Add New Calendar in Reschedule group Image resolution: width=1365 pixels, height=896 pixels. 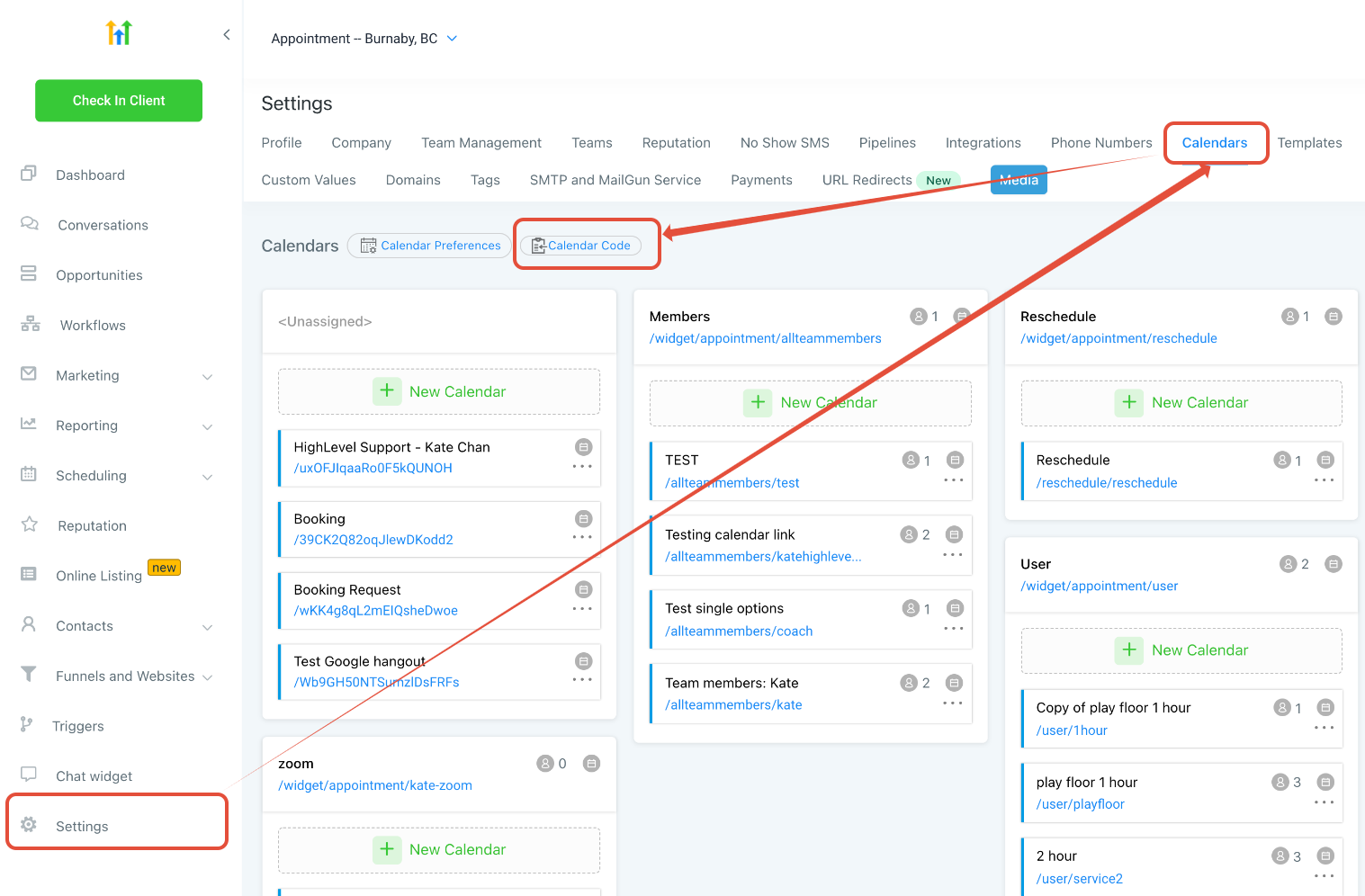click(1181, 402)
